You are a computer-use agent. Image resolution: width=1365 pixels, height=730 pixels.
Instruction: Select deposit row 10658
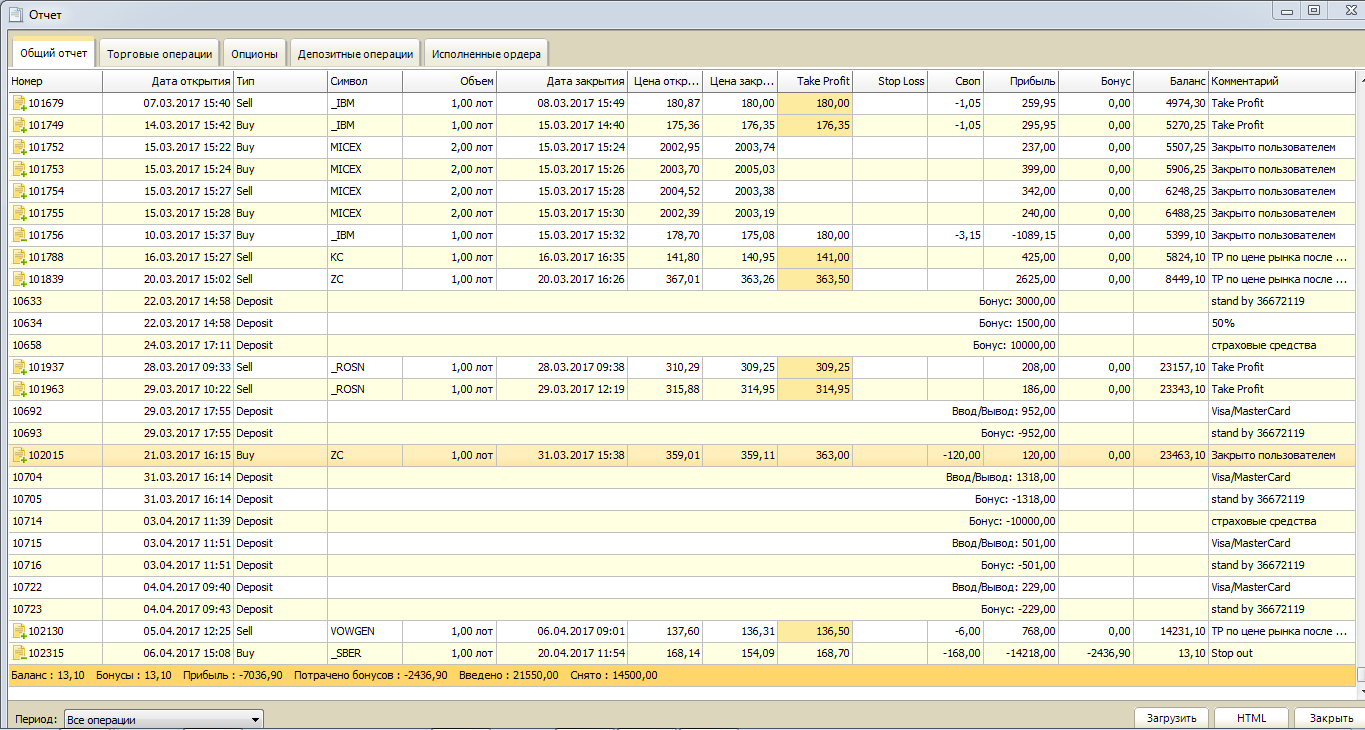click(681, 345)
